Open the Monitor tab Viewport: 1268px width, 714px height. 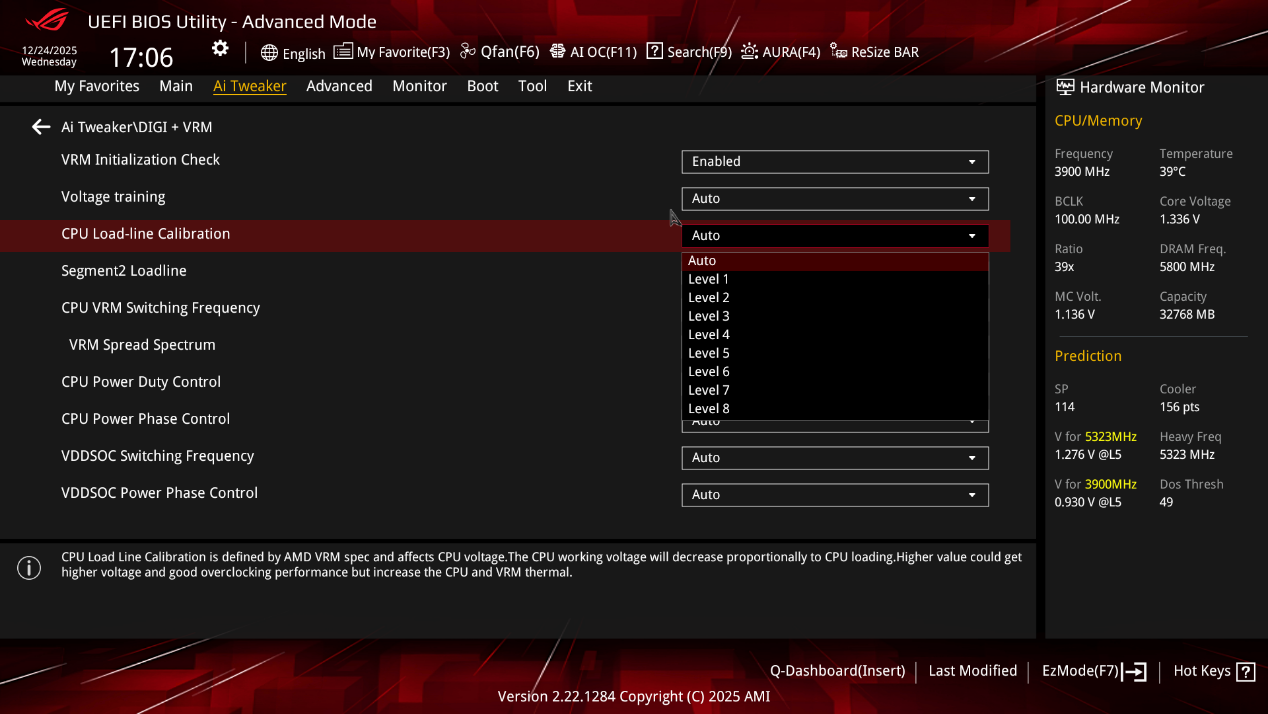coord(419,86)
